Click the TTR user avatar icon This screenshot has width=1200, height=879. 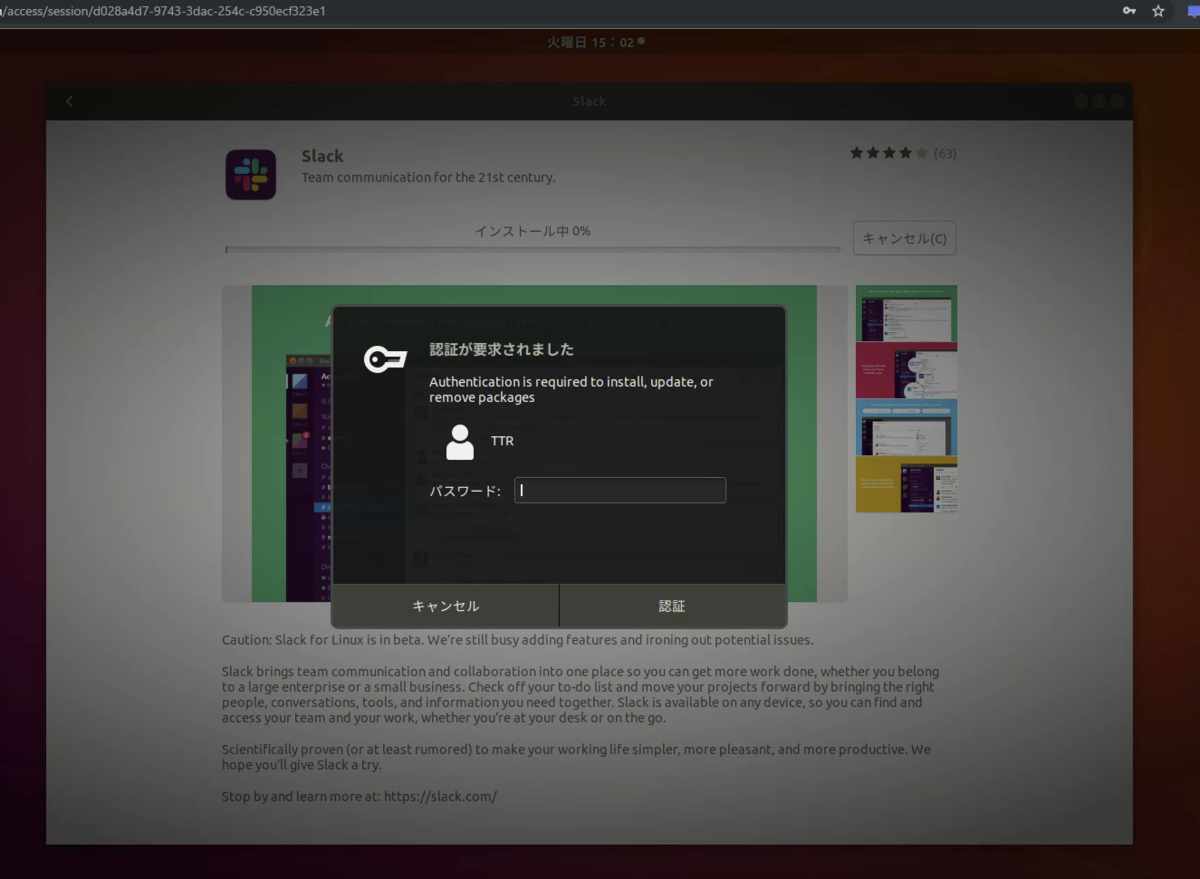click(x=459, y=440)
